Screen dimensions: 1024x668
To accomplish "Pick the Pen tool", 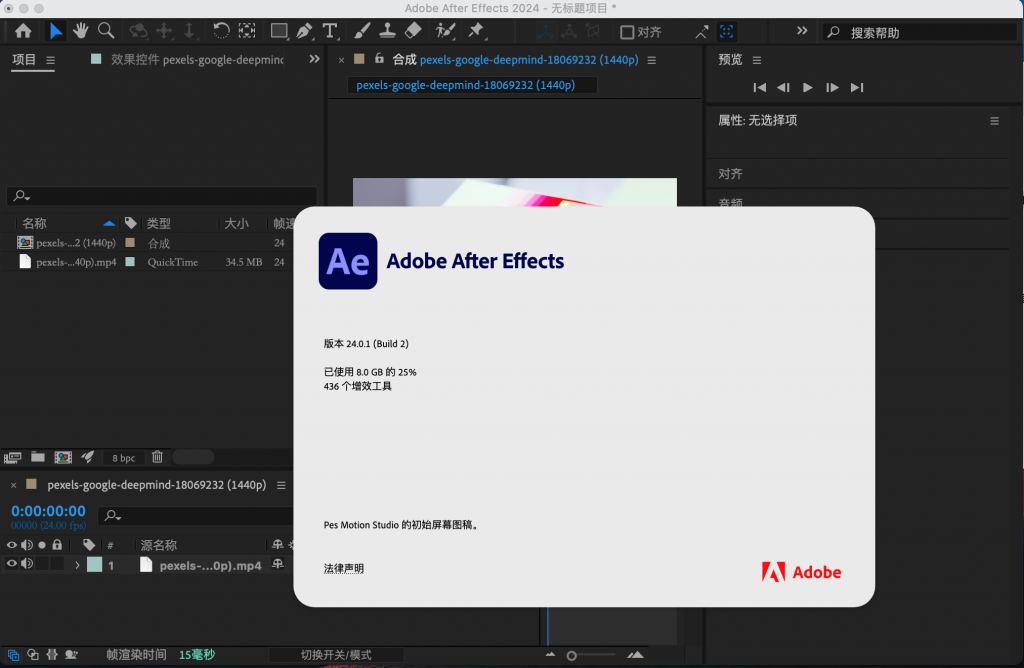I will pyautogui.click(x=303, y=31).
